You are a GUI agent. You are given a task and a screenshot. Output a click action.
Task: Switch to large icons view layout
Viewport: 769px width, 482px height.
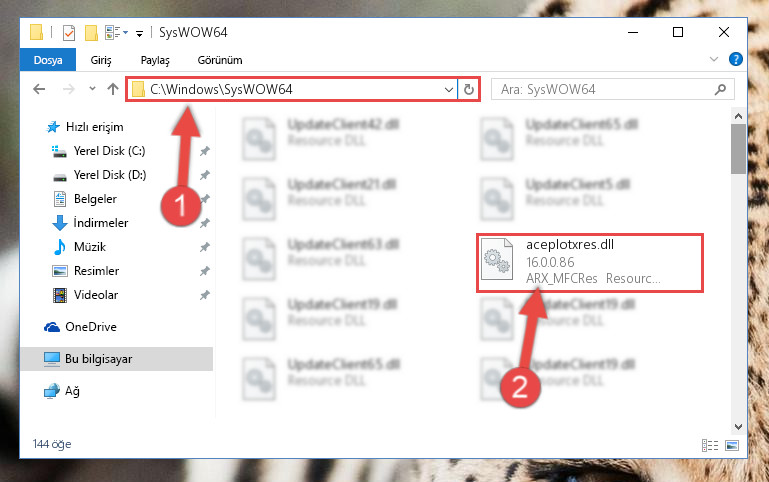coord(732,445)
